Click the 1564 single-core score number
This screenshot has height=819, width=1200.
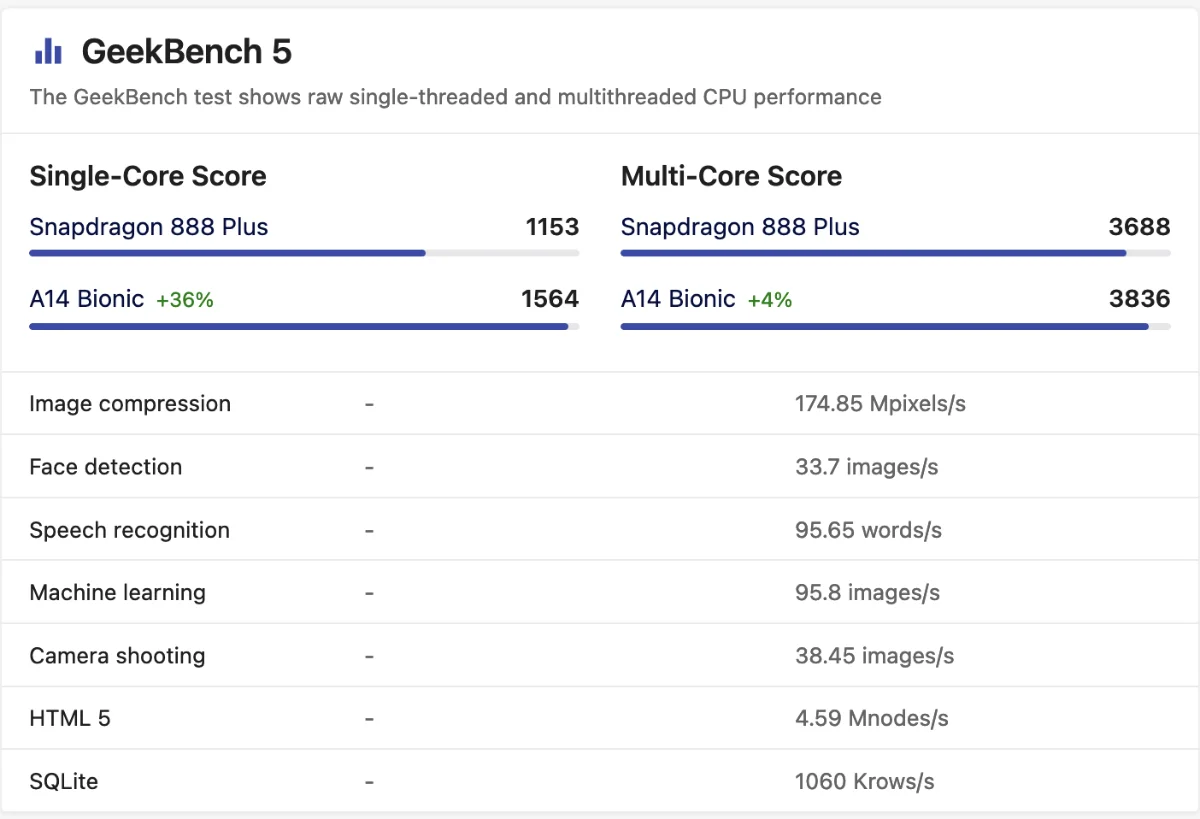pos(550,298)
